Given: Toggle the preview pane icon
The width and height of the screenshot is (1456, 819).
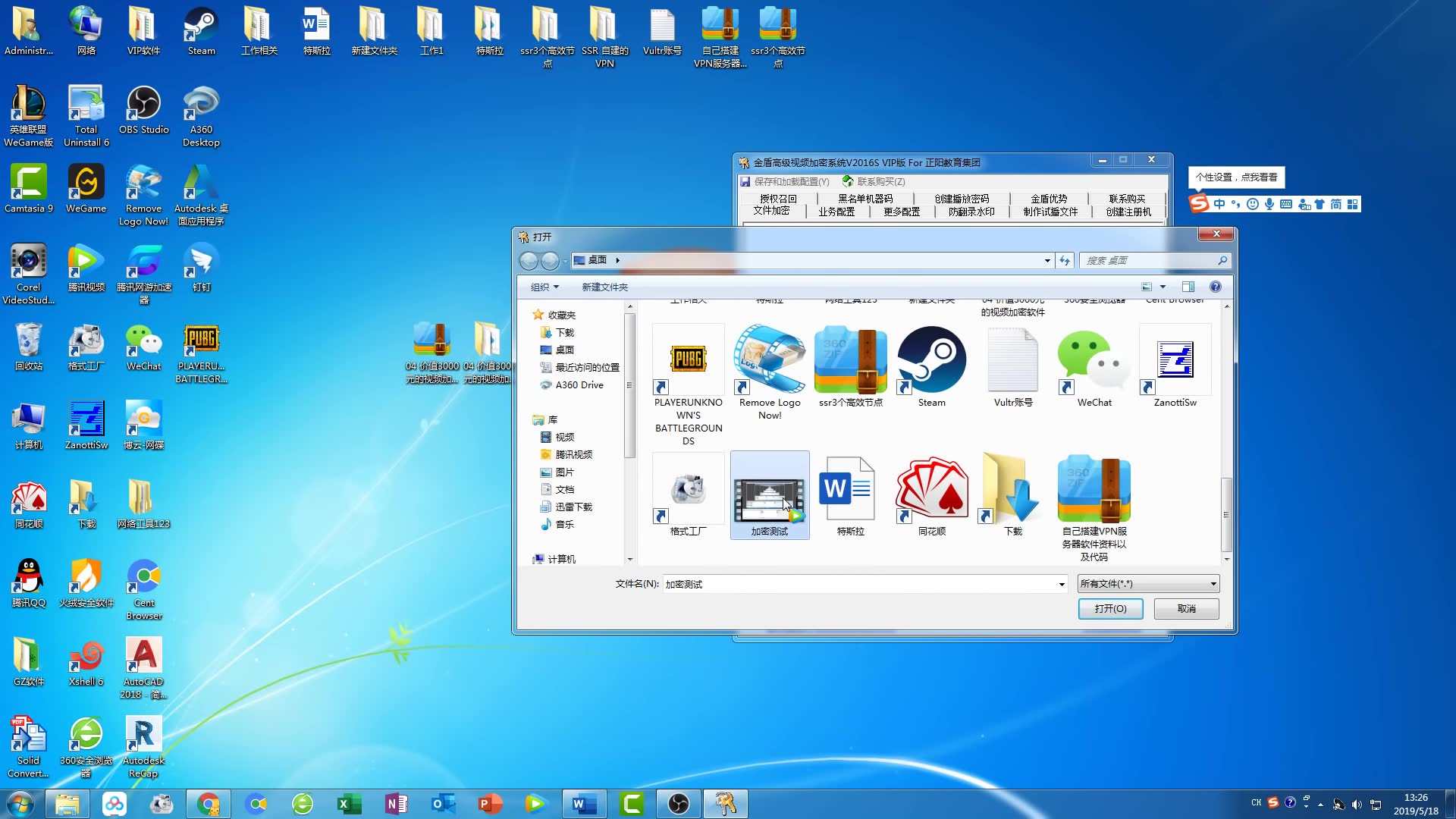Looking at the screenshot, I should [x=1188, y=287].
